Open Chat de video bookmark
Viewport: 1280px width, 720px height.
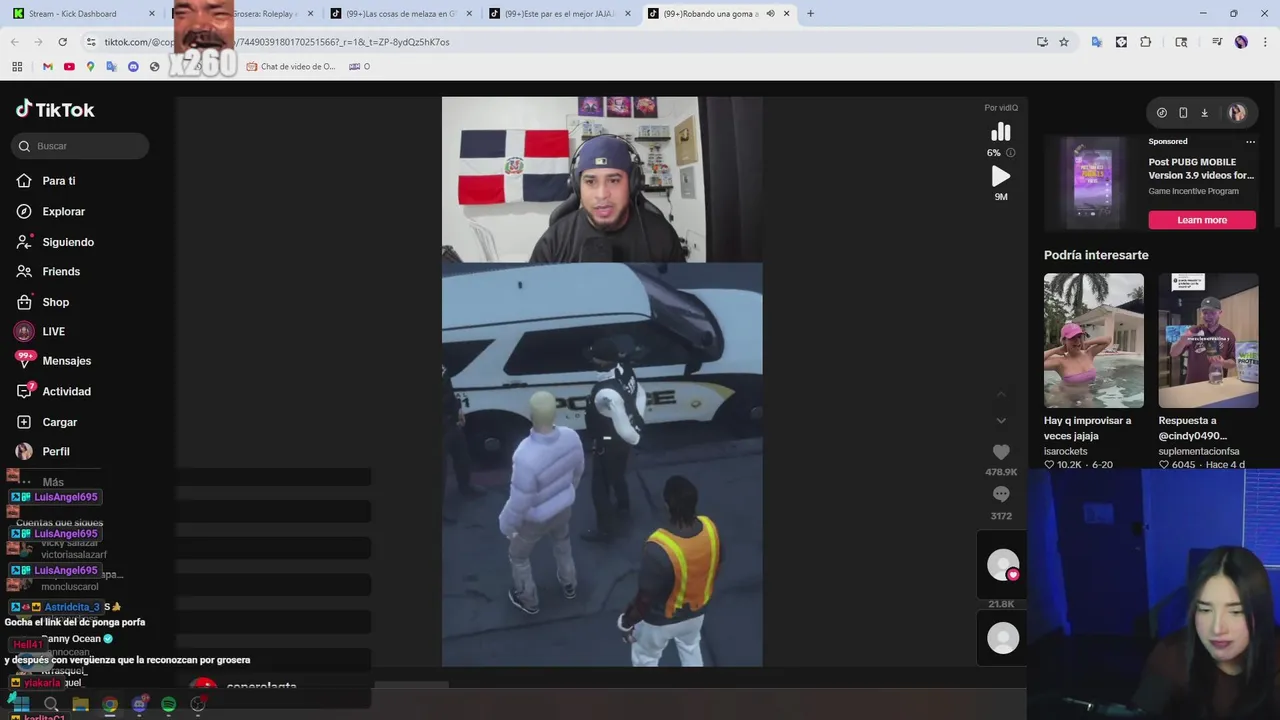tap(290, 67)
